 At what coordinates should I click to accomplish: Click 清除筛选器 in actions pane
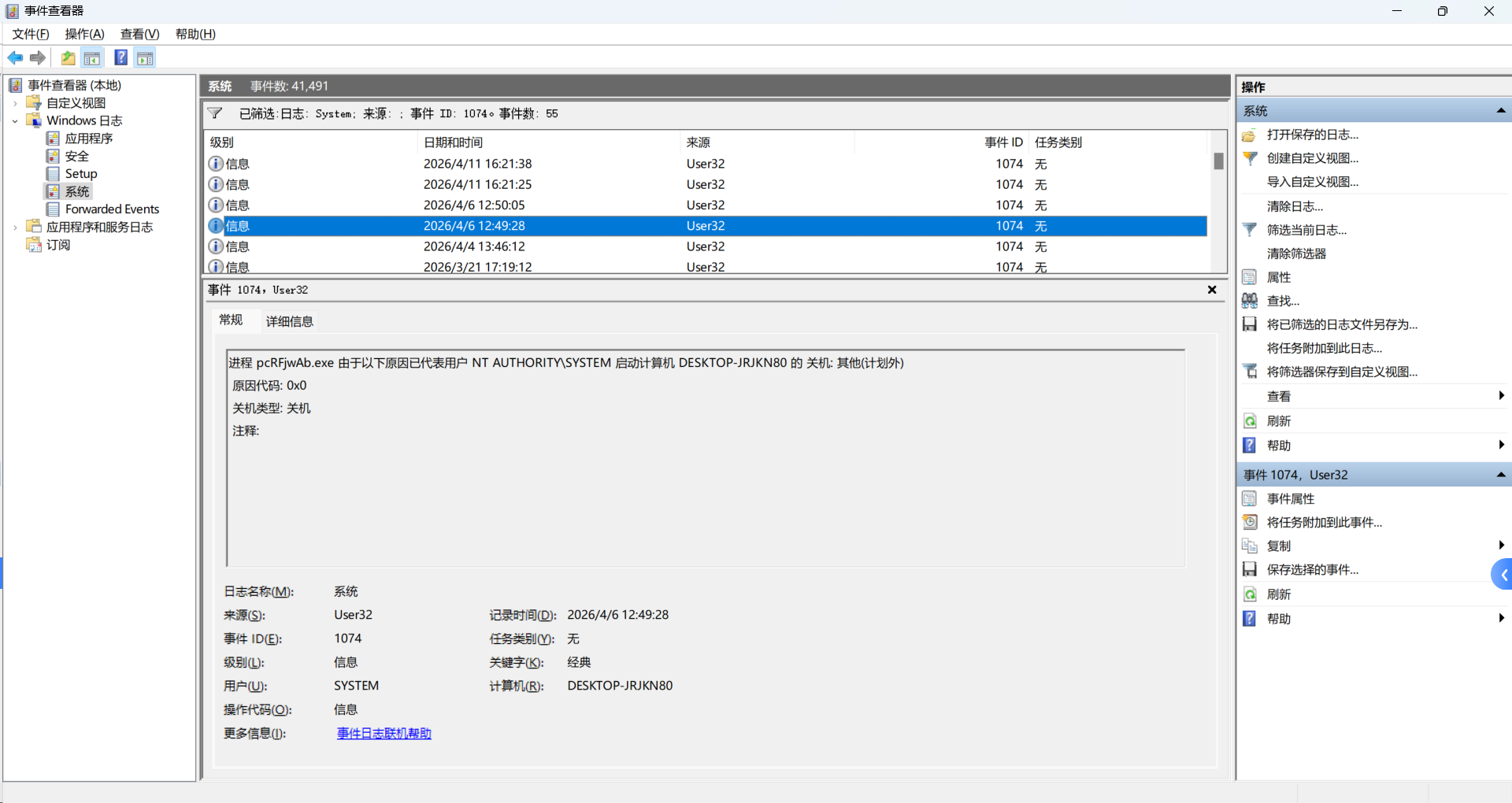[x=1296, y=253]
